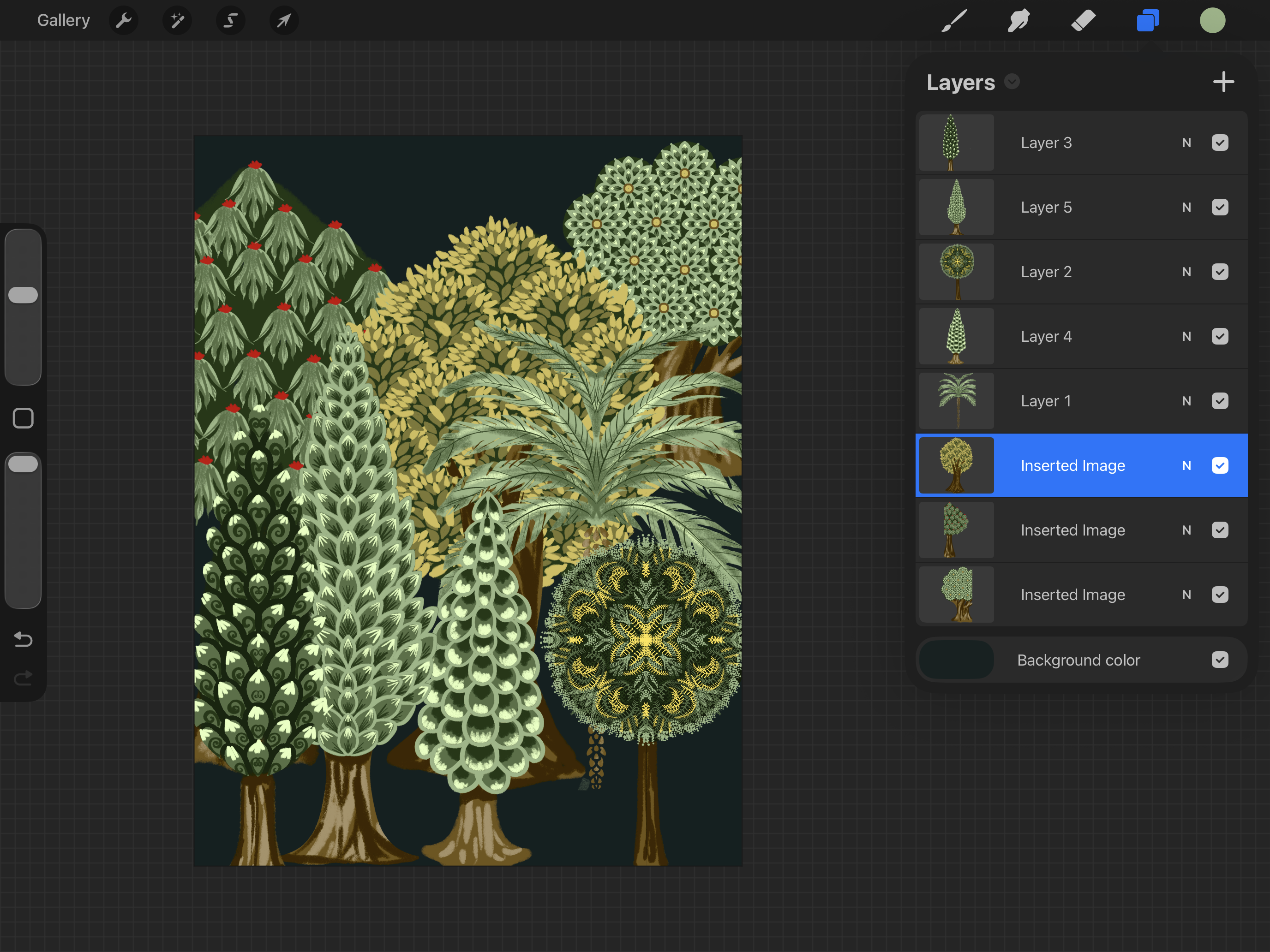Select Layer 4 name
This screenshot has width=1270, height=952.
[1046, 336]
